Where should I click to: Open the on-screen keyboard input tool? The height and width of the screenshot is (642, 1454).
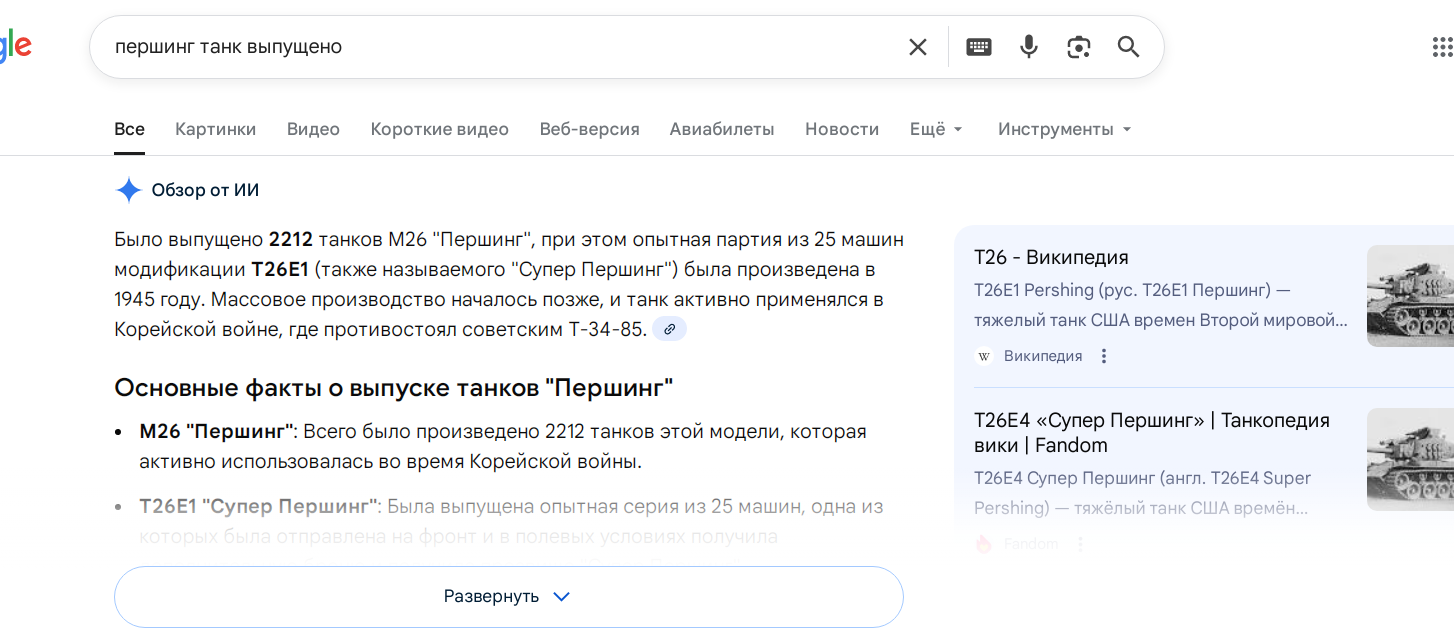(979, 47)
